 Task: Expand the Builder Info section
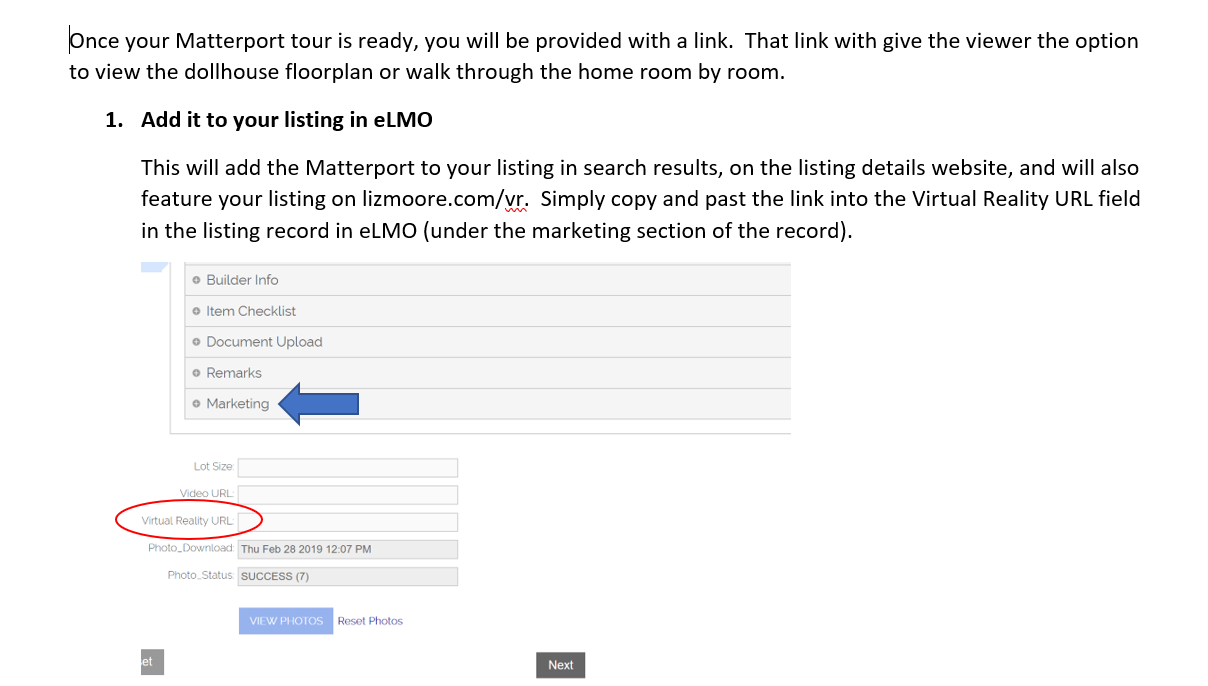point(242,280)
